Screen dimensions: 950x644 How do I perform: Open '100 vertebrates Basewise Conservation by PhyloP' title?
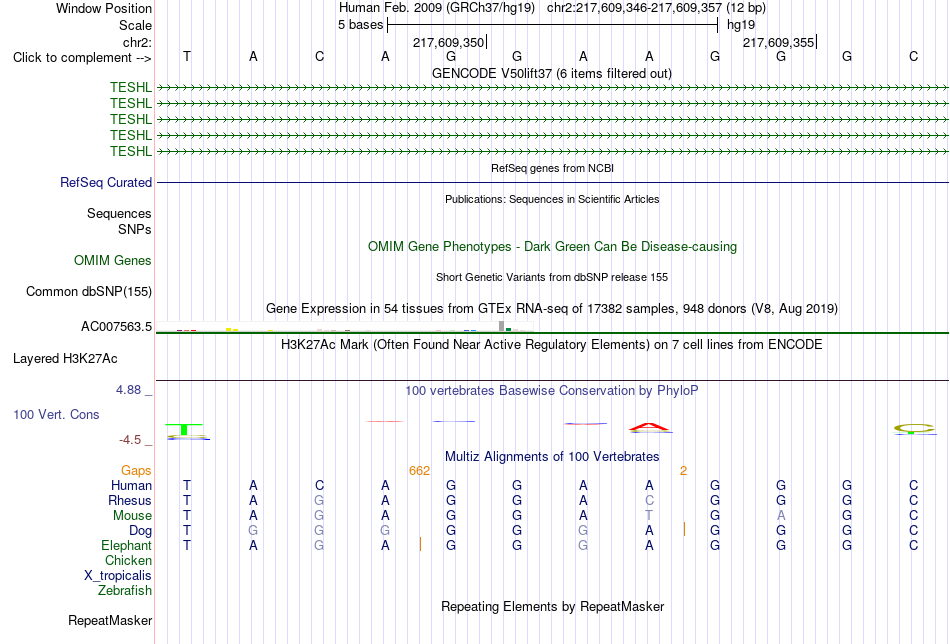click(552, 391)
